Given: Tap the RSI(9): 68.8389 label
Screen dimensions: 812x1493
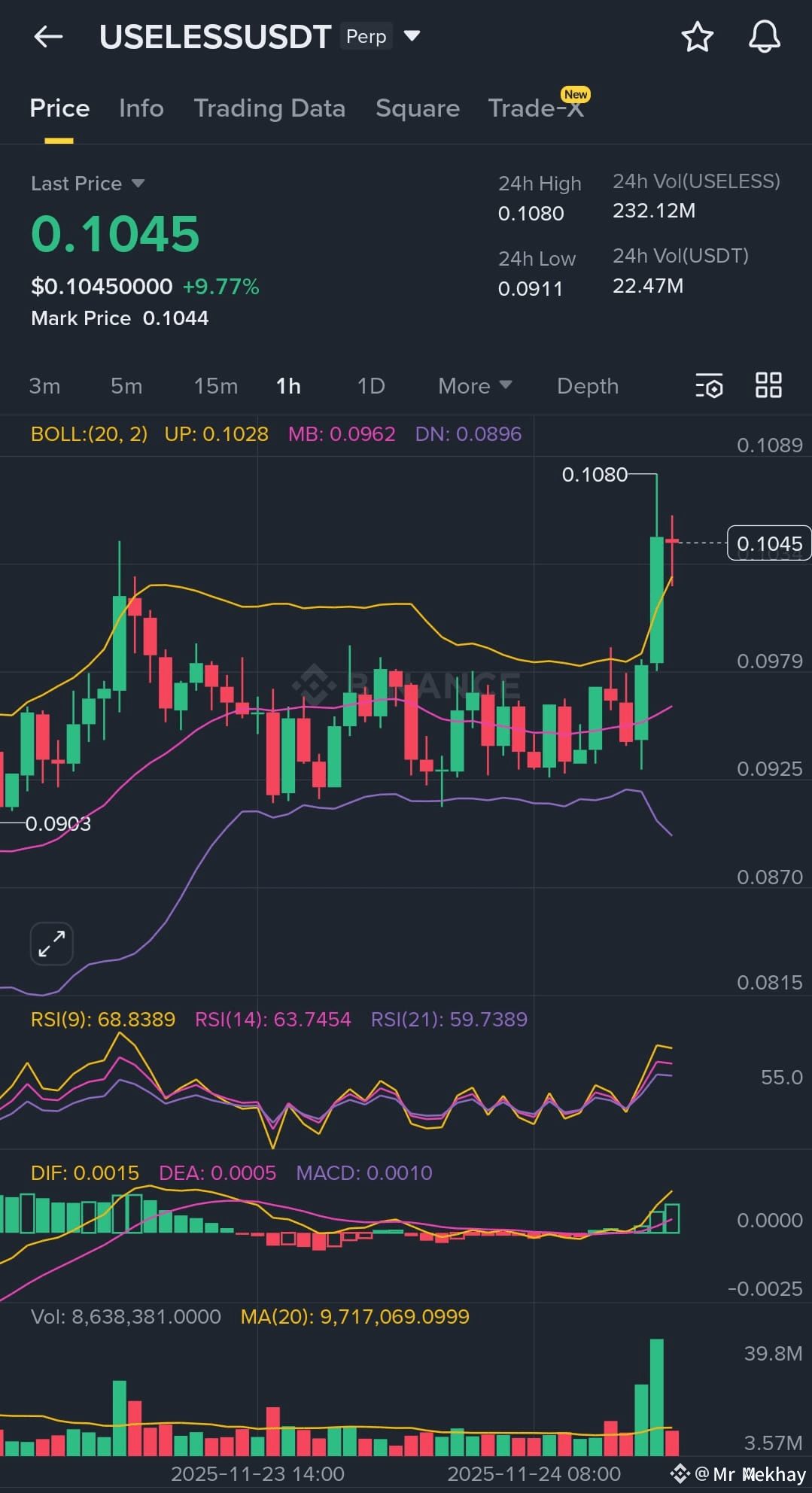Looking at the screenshot, I should (x=103, y=1020).
